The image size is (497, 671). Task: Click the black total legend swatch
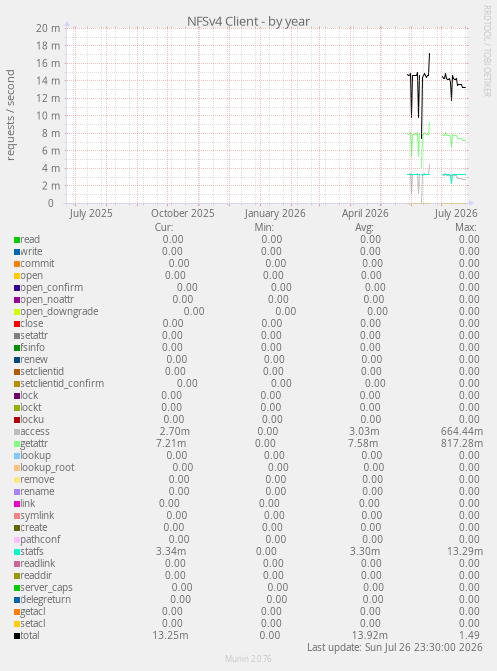pyautogui.click(x=17, y=636)
